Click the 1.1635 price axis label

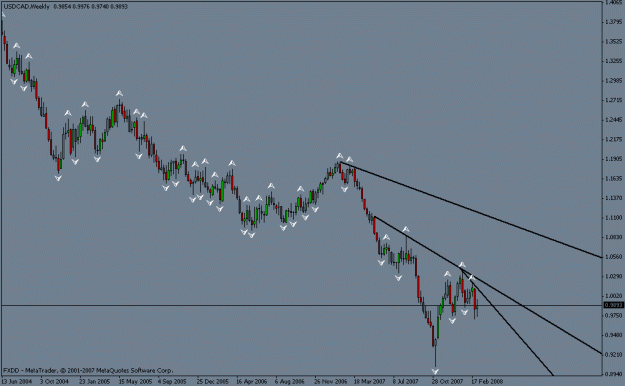pyautogui.click(x=613, y=178)
